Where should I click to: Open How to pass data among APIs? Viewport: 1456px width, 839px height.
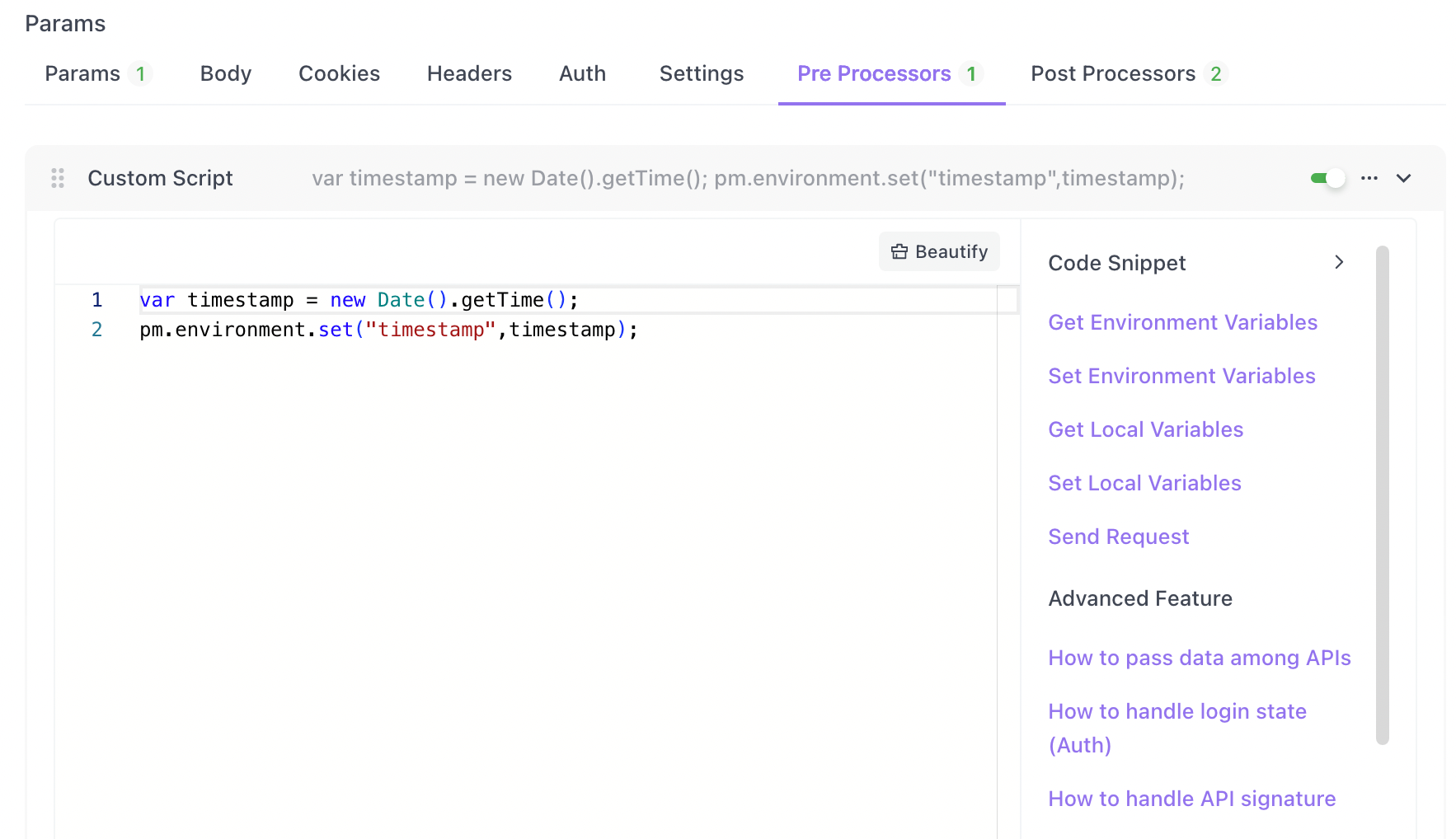coord(1199,658)
